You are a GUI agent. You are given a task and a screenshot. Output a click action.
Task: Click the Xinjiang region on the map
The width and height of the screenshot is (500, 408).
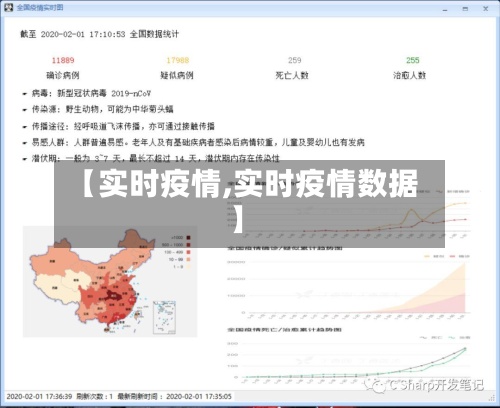coord(53,262)
